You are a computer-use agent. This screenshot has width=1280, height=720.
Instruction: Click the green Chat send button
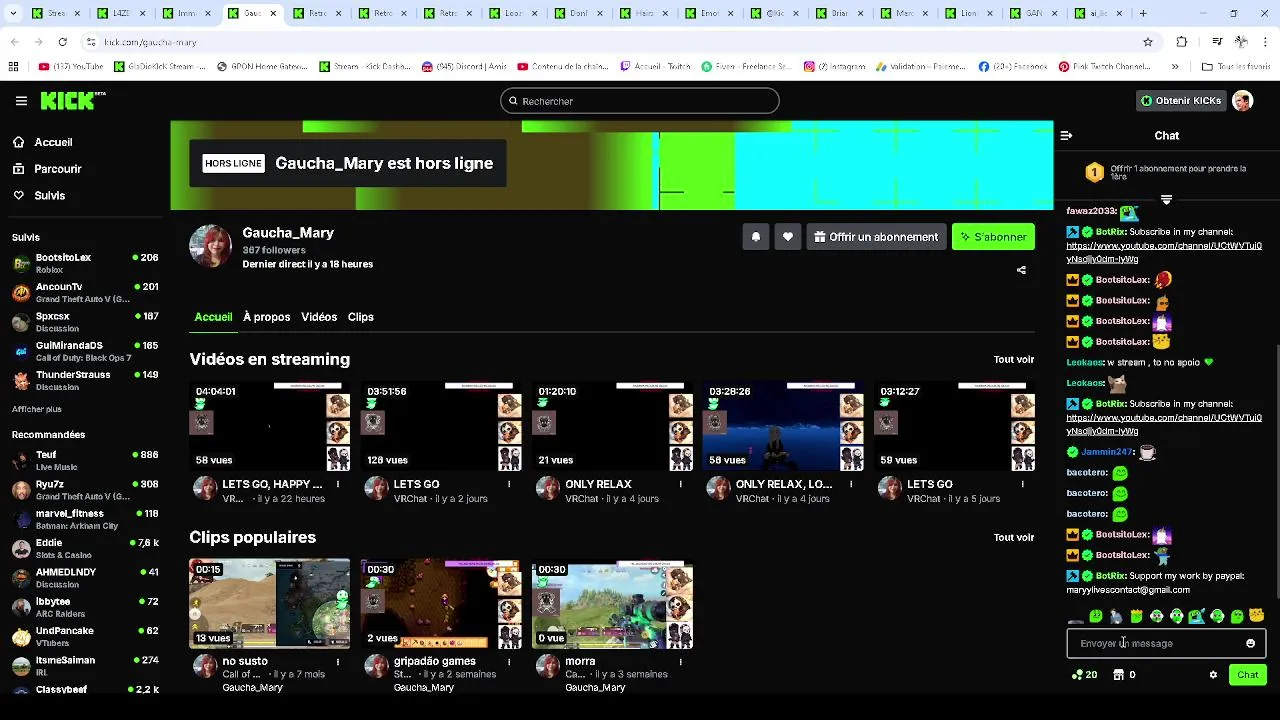pos(1248,675)
